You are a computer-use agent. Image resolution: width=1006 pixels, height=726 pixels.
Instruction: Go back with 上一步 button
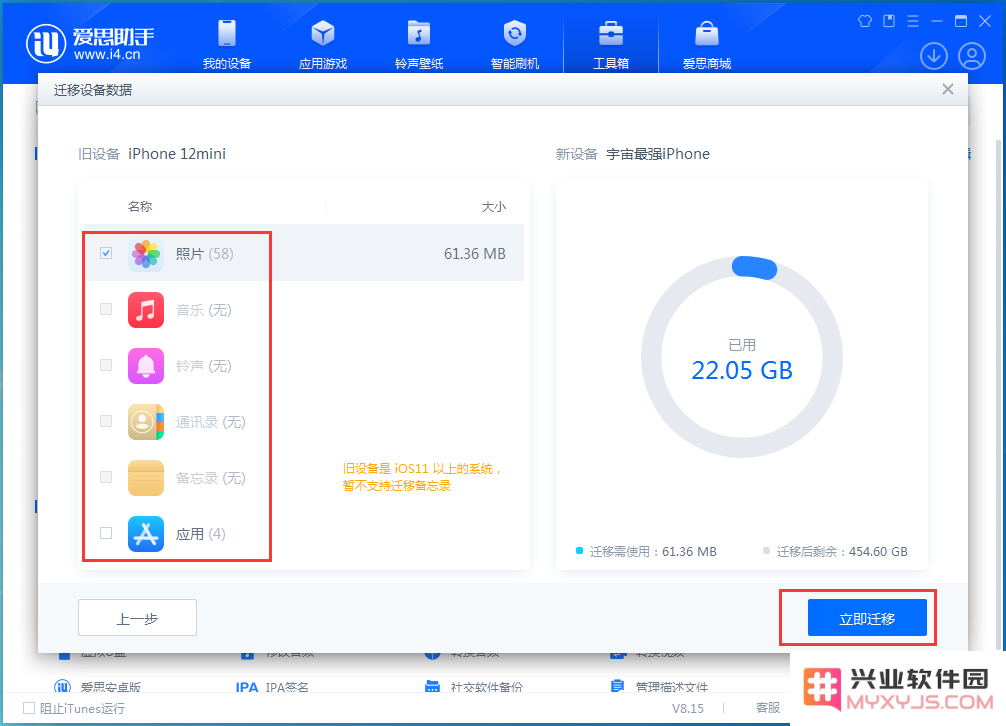[x=137, y=618]
